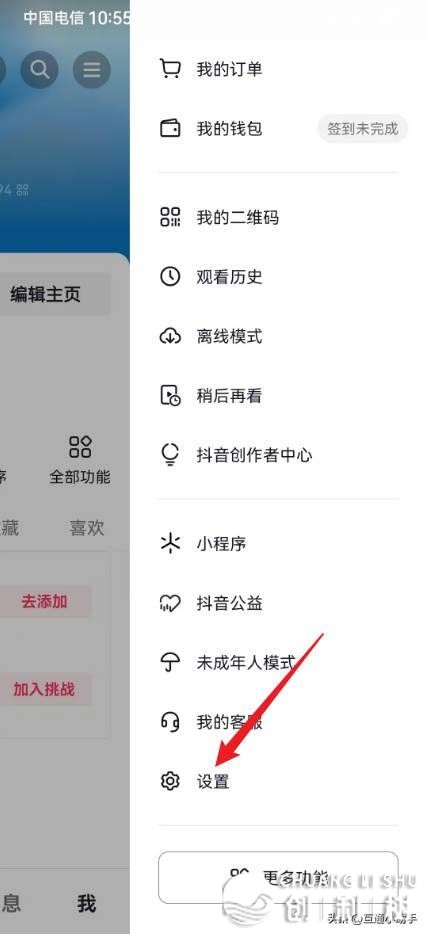Screen dimensions: 427x934
Task: Open the heart icon for Douyin charity
Action: pos(170,603)
